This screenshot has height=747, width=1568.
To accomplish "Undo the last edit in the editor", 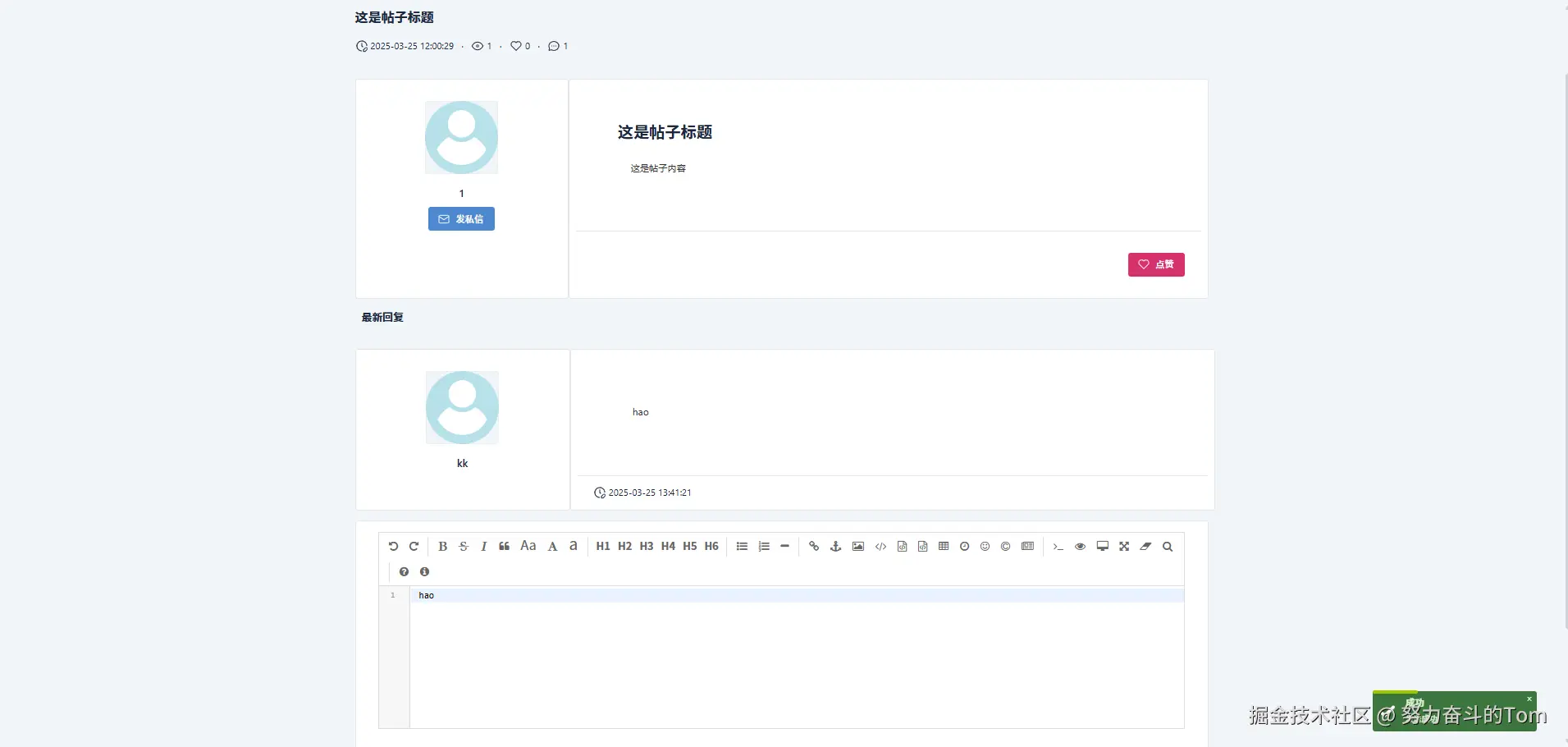I will tap(393, 547).
